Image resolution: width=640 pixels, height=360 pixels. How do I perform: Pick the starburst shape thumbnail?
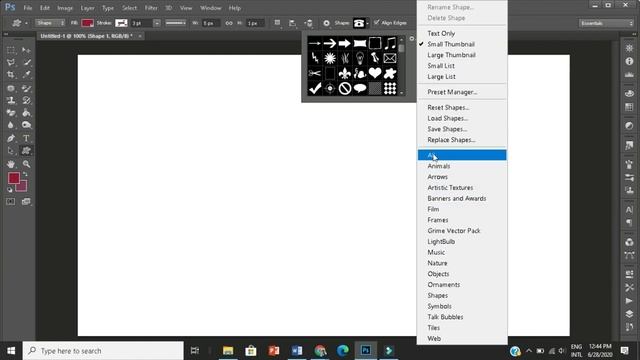(x=330, y=58)
